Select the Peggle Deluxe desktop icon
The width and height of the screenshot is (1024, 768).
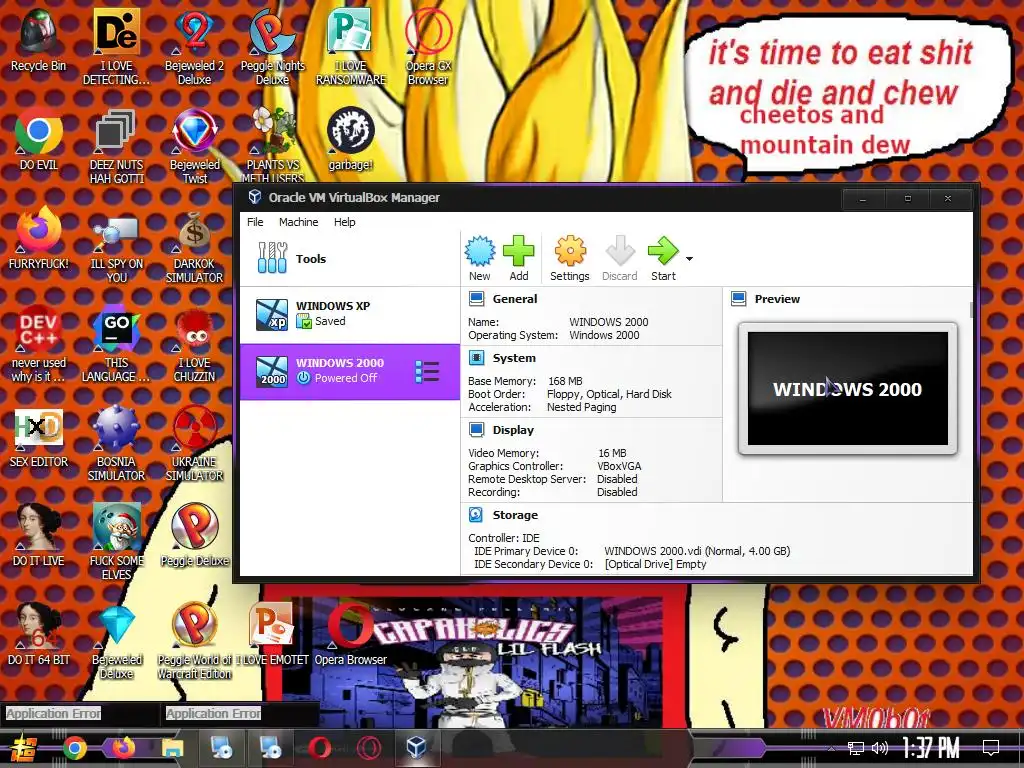coord(195,534)
